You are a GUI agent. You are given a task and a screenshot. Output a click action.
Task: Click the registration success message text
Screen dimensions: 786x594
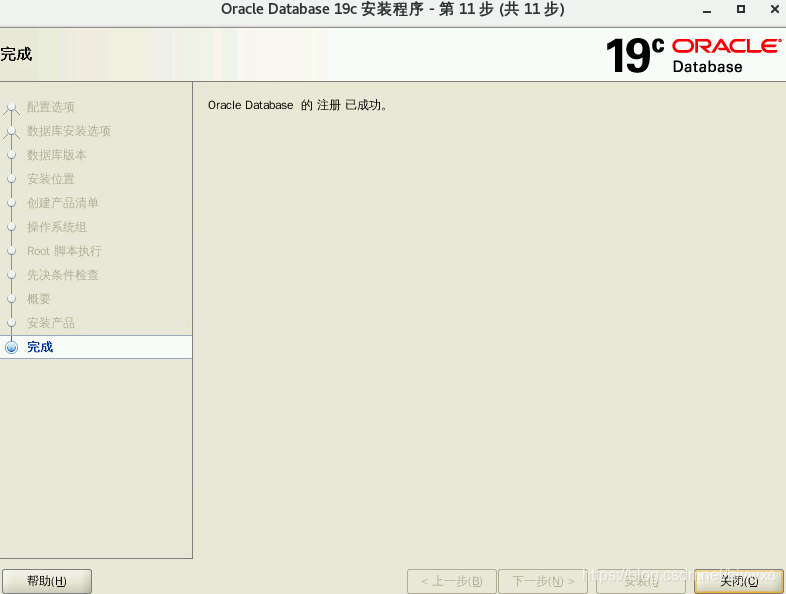(x=297, y=105)
